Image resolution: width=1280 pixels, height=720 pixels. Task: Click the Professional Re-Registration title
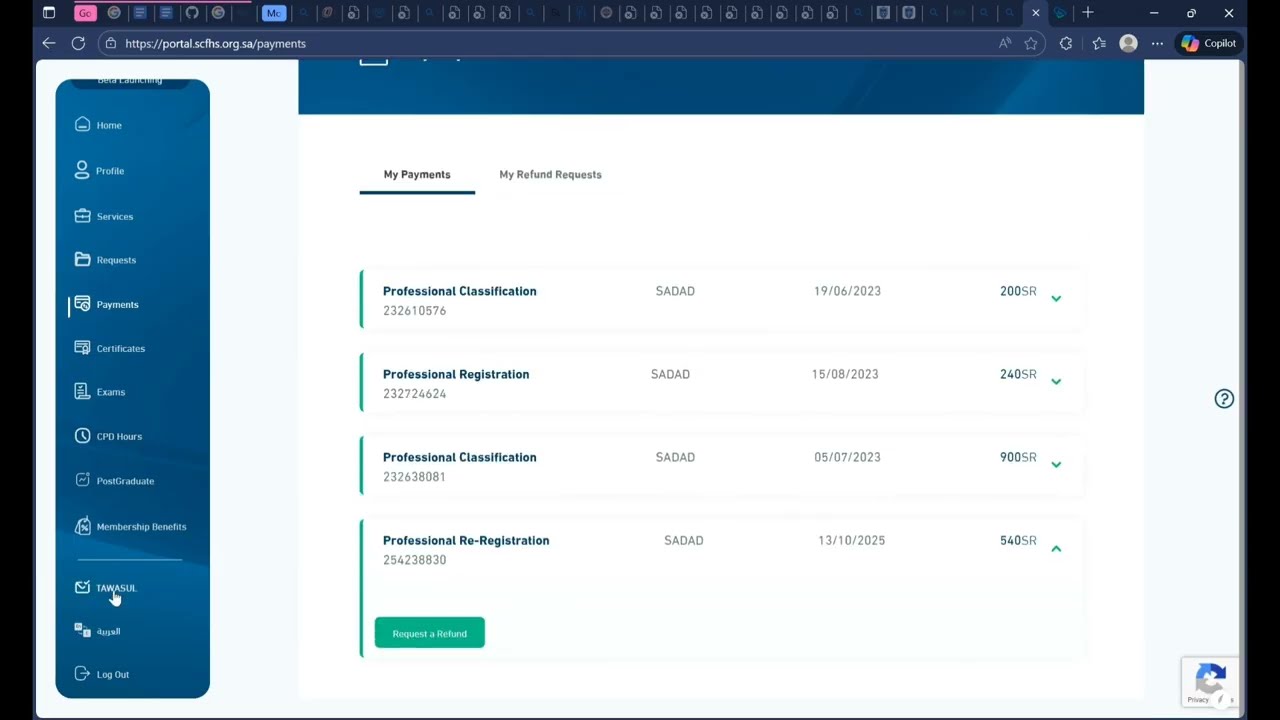(x=466, y=540)
